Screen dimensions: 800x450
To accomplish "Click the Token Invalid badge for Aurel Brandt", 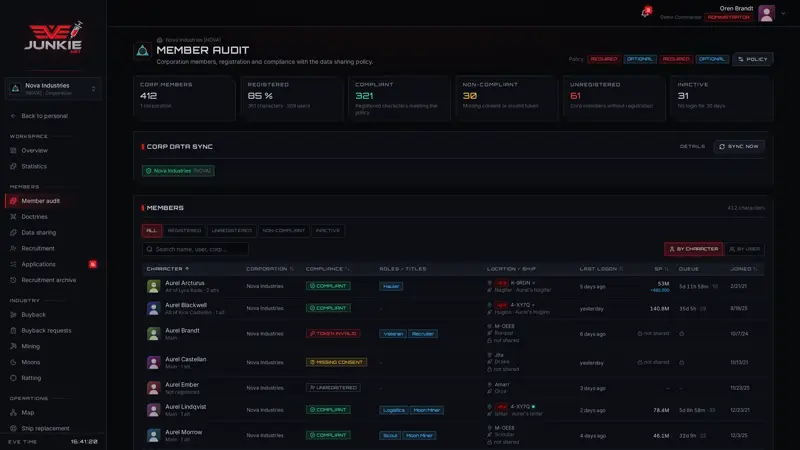I will coord(333,334).
